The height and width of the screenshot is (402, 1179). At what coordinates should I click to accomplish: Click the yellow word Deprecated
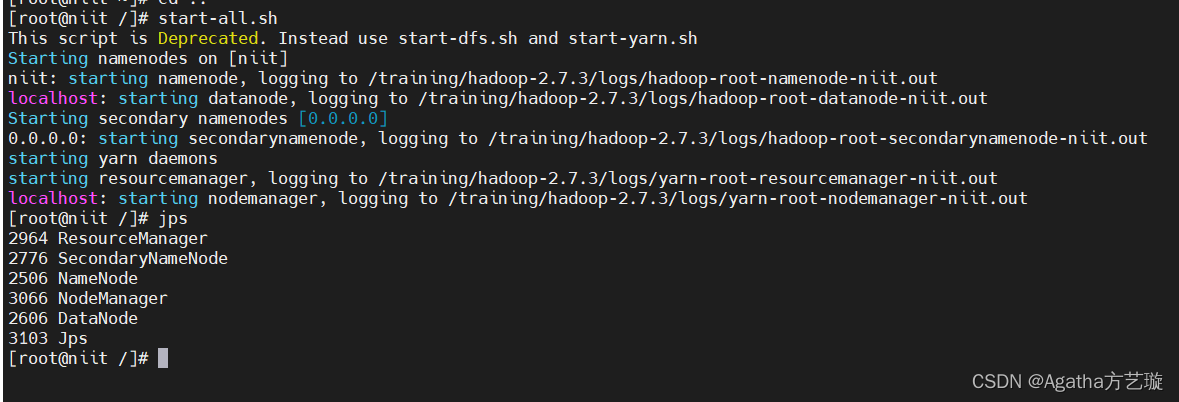point(213,38)
